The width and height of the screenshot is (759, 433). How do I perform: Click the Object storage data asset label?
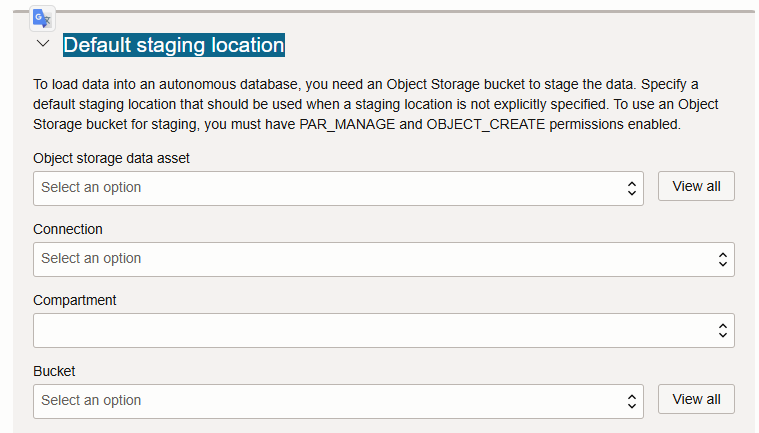coord(111,158)
